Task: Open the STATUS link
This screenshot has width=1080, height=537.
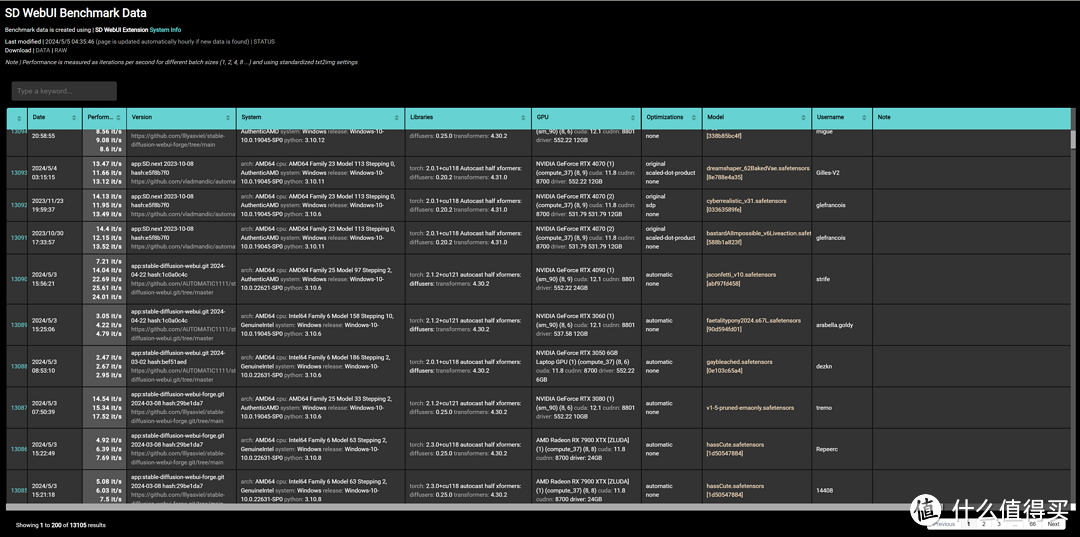Action: (264, 41)
